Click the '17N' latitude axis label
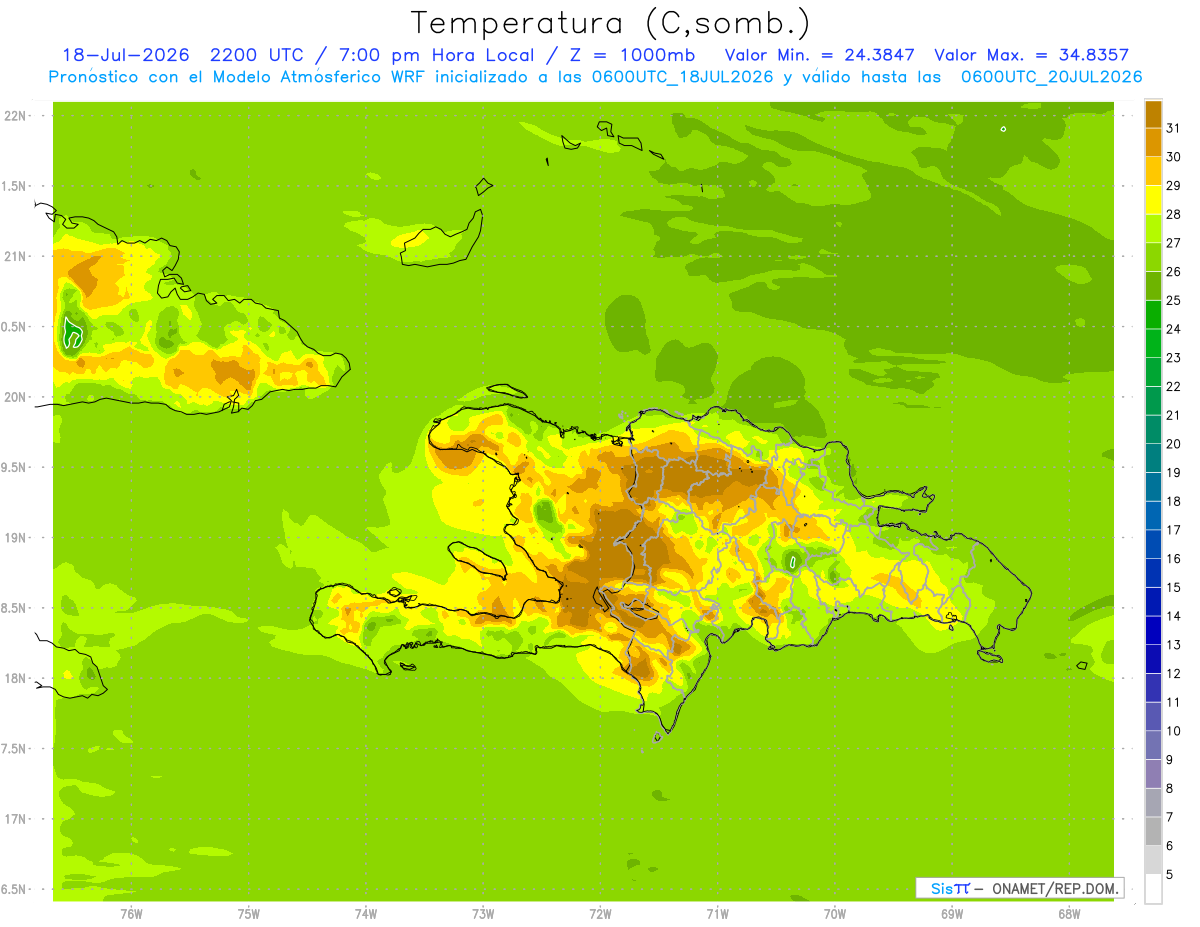Screen dimensions: 1200x927 point(15,819)
